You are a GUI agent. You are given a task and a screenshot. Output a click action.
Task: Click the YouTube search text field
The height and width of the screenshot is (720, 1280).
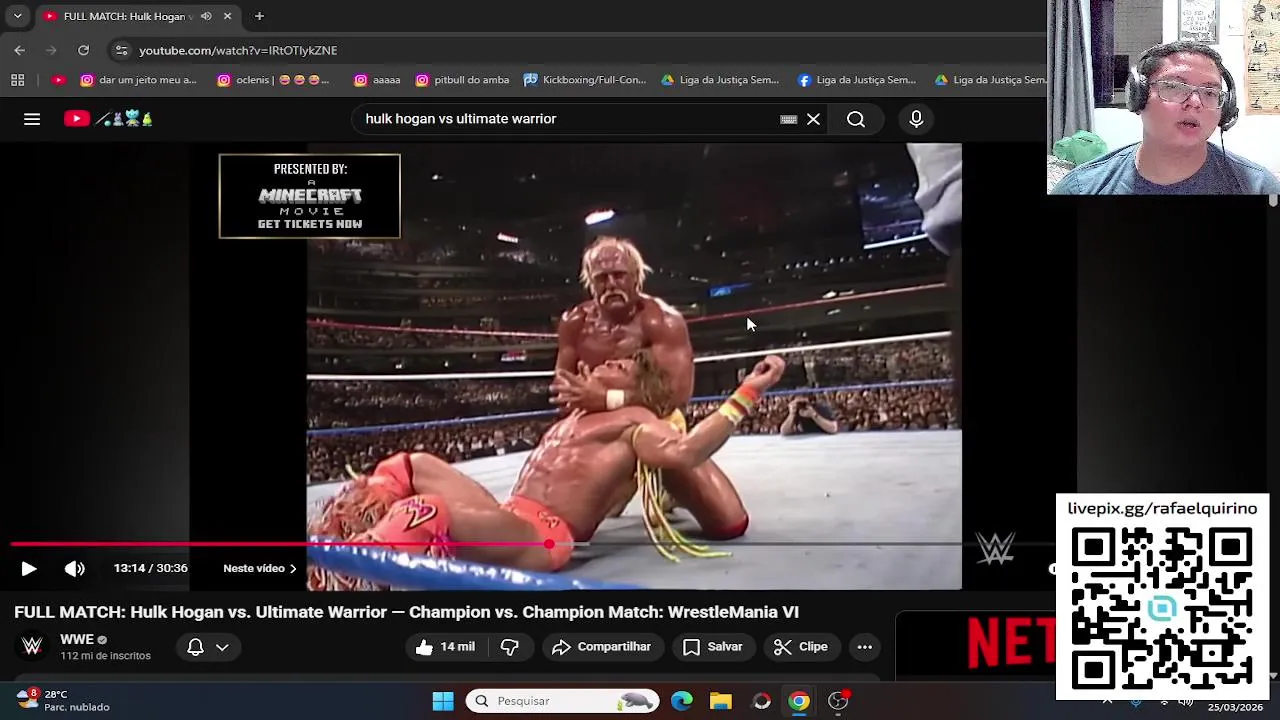(x=565, y=119)
